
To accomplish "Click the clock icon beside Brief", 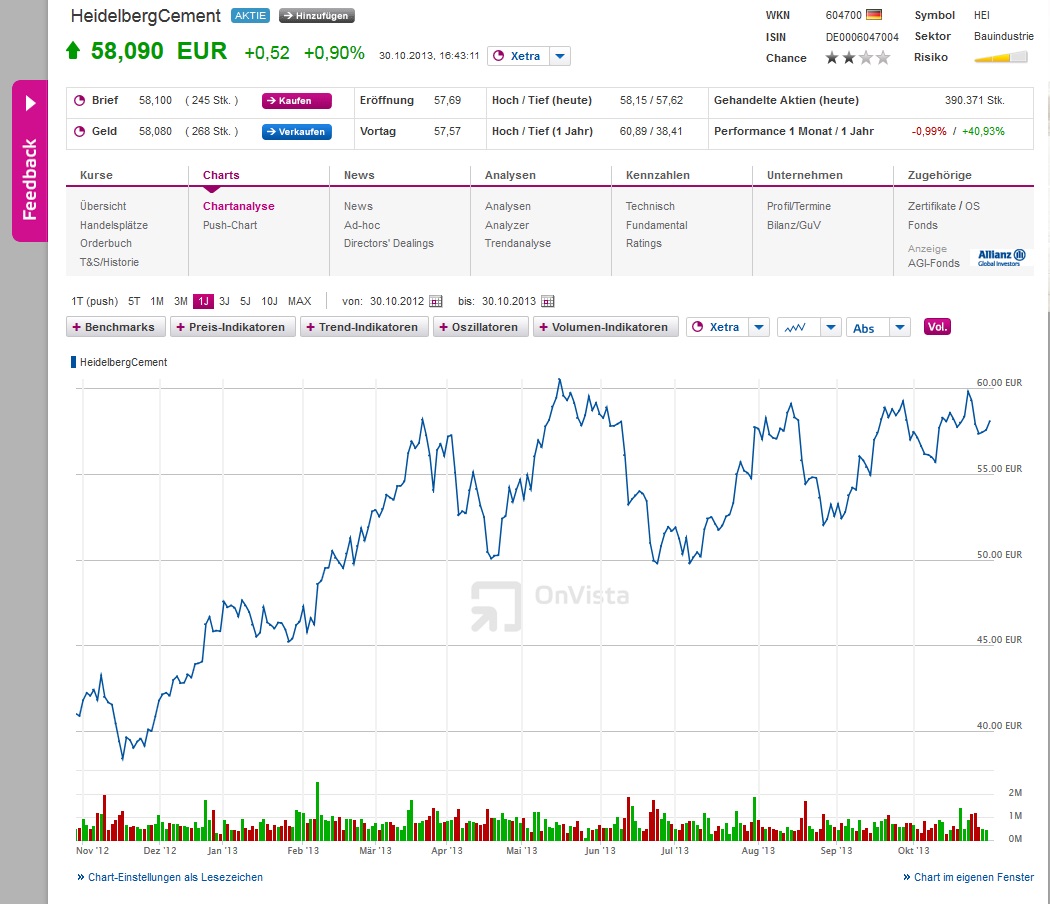I will pos(79,100).
